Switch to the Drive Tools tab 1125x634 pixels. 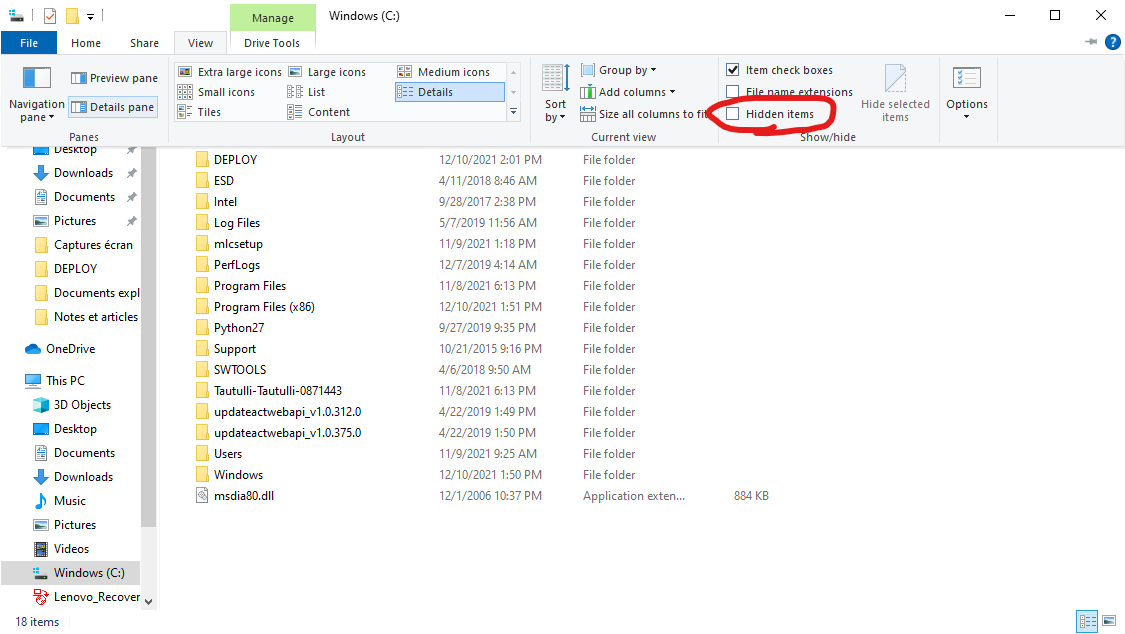click(x=272, y=43)
